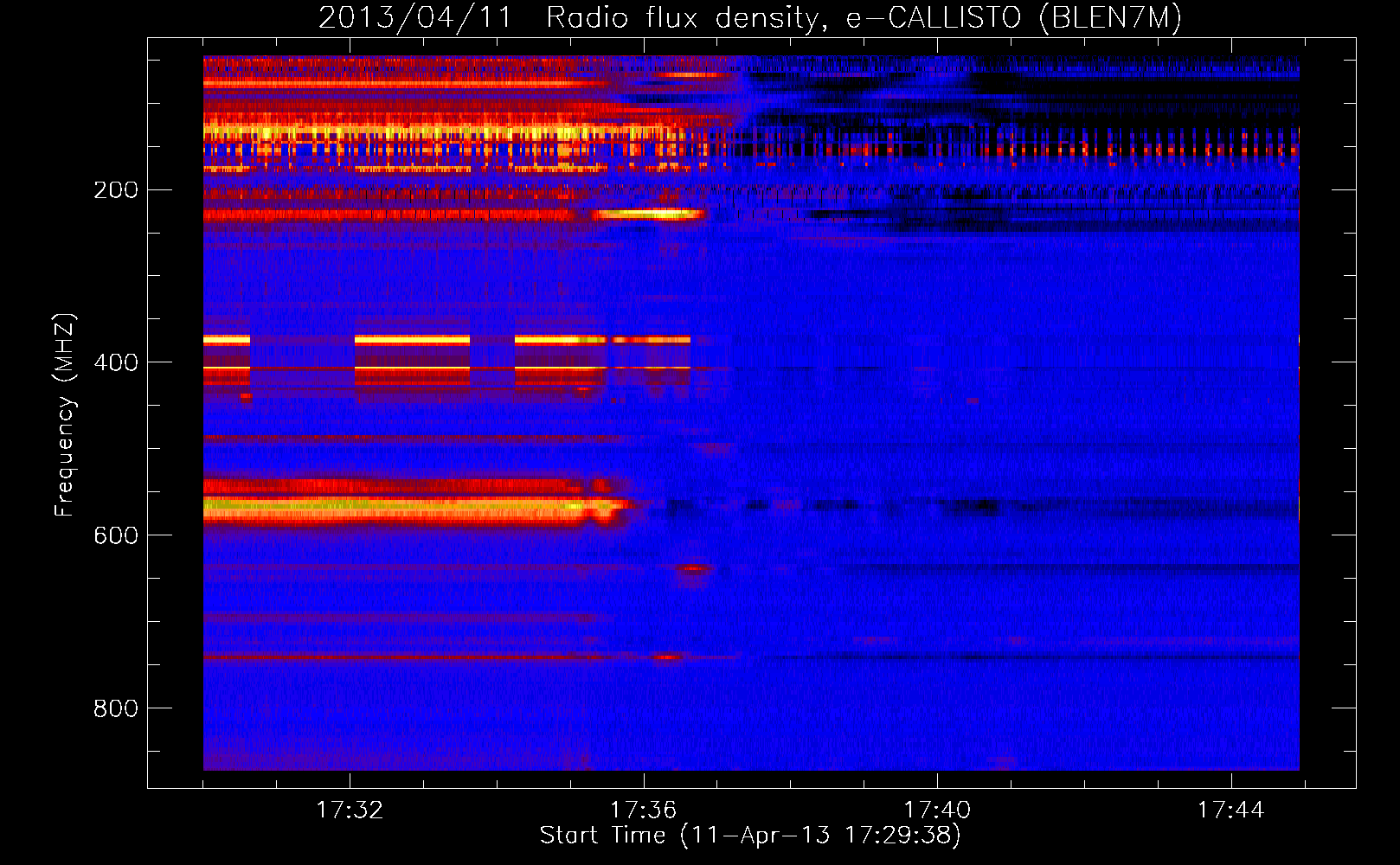Viewport: 1400px width, 865px height.
Task: Click the "Frequency (MHZ)" y-axis label
Action: coord(65,415)
